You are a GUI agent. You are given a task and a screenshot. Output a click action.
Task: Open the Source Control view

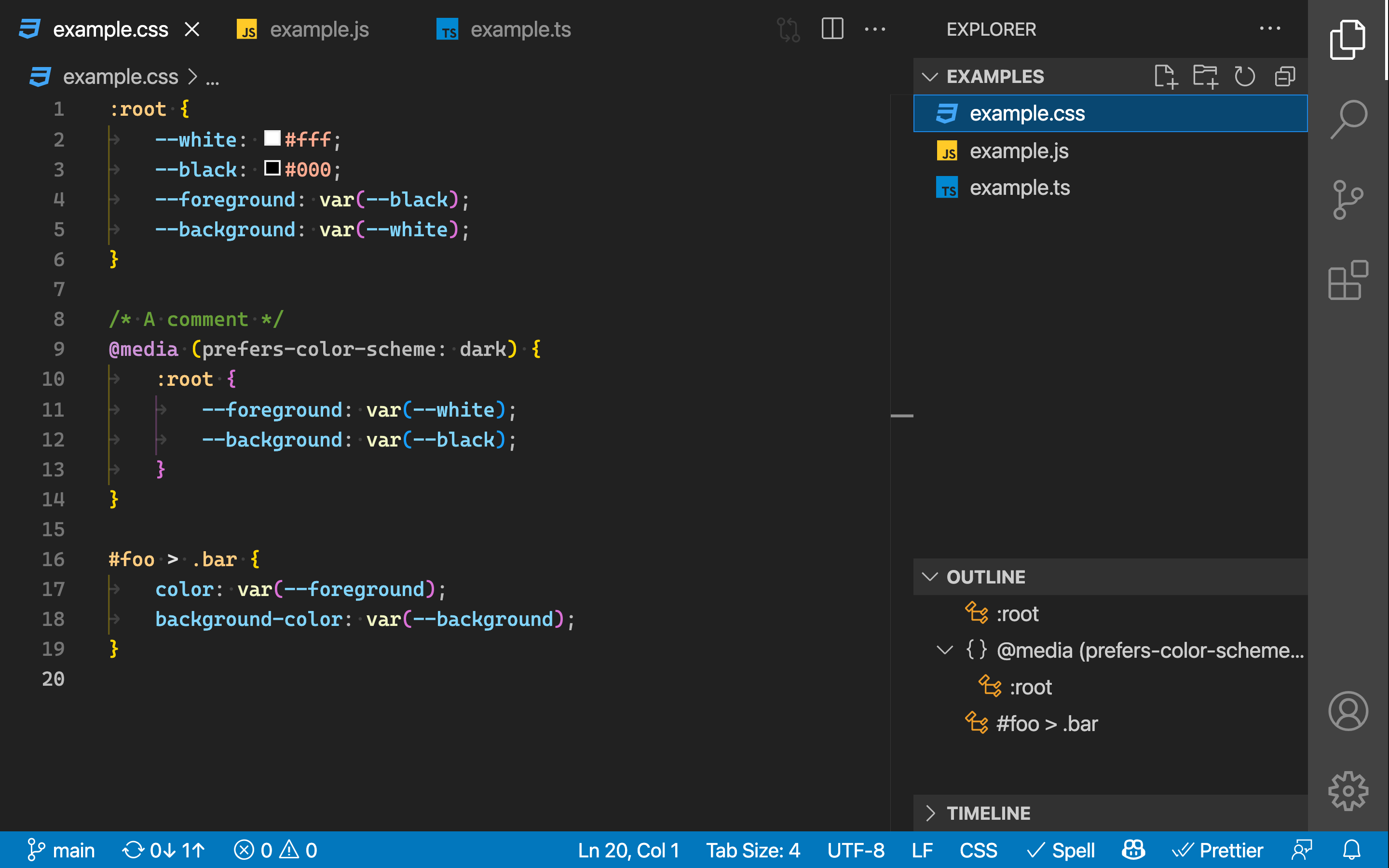pyautogui.click(x=1348, y=200)
